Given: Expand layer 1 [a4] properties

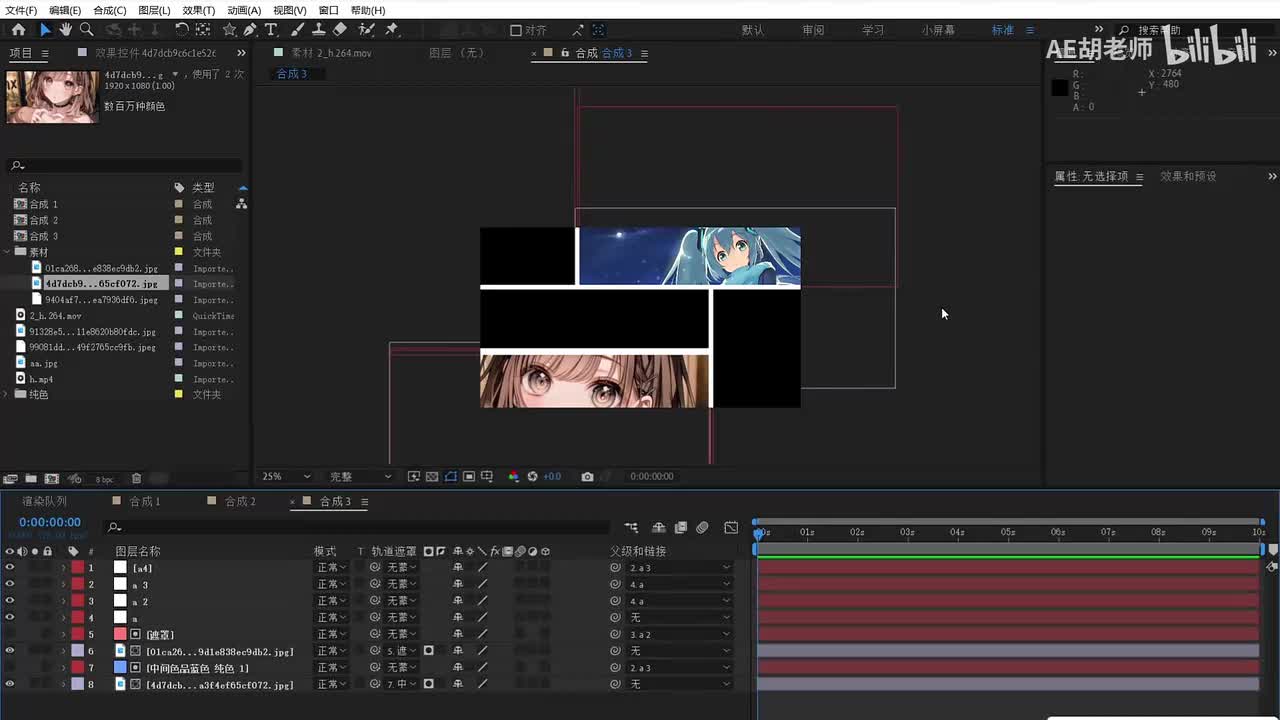Looking at the screenshot, I should [63, 568].
